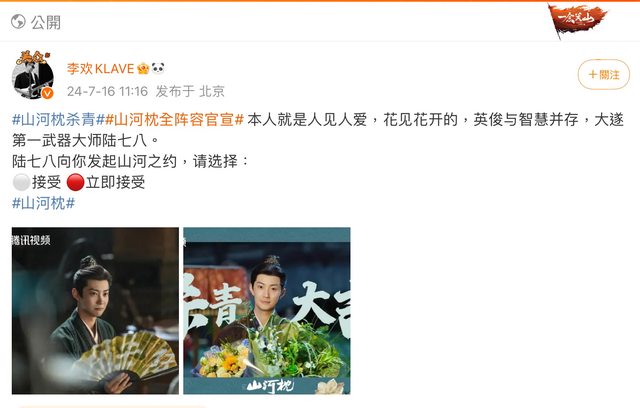Click the orange verified badge on avatar
640x408 pixels.
coord(48,93)
